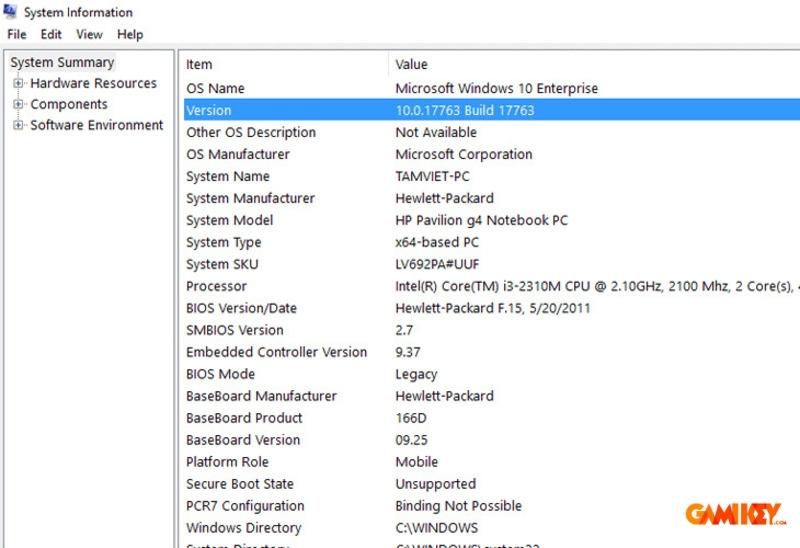Image resolution: width=800 pixels, height=548 pixels.
Task: Expand the Hardware Resources node
Action: pos(18,83)
